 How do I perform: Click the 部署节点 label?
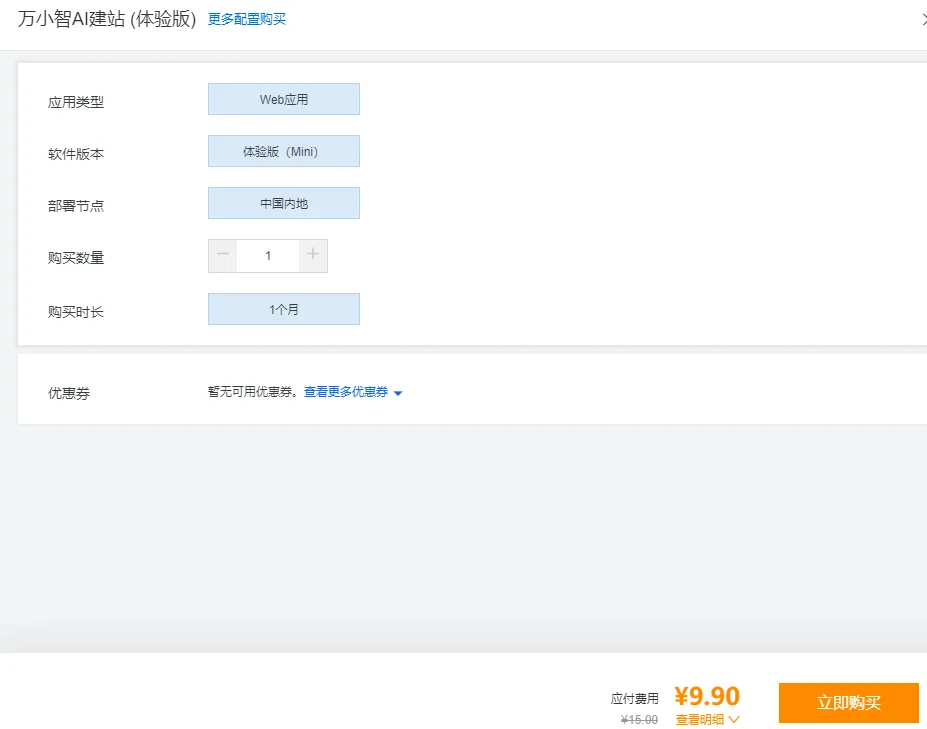[x=76, y=206]
